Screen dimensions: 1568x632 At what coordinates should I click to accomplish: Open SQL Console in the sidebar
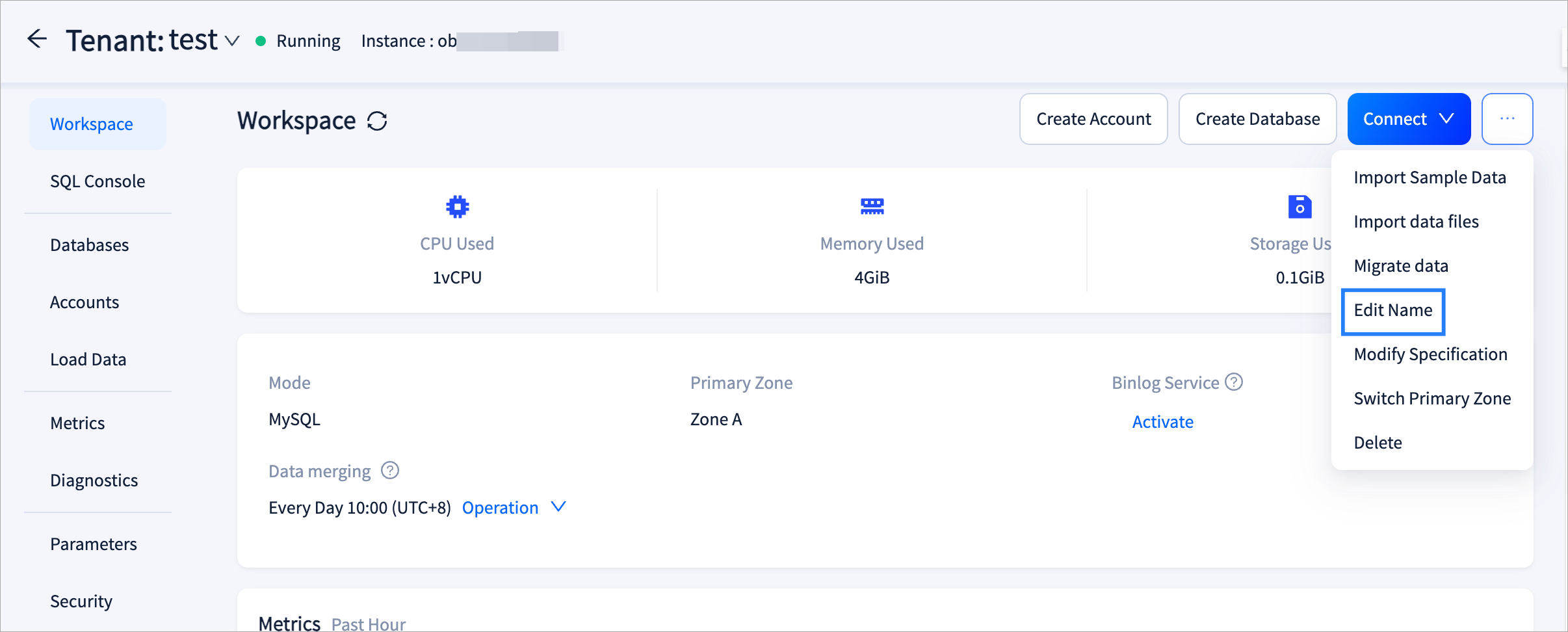click(98, 181)
